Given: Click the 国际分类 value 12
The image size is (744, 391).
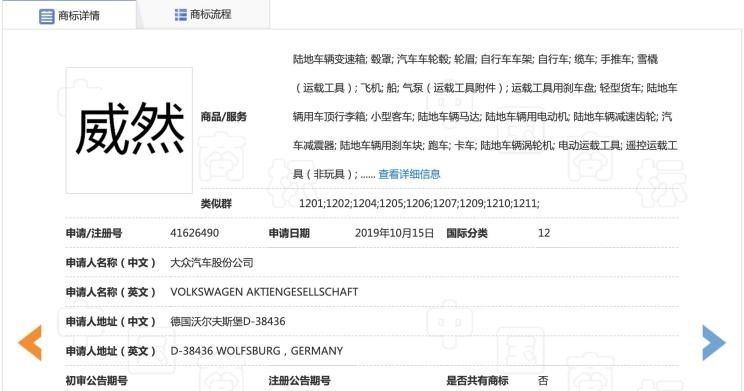Looking at the screenshot, I should point(544,233).
